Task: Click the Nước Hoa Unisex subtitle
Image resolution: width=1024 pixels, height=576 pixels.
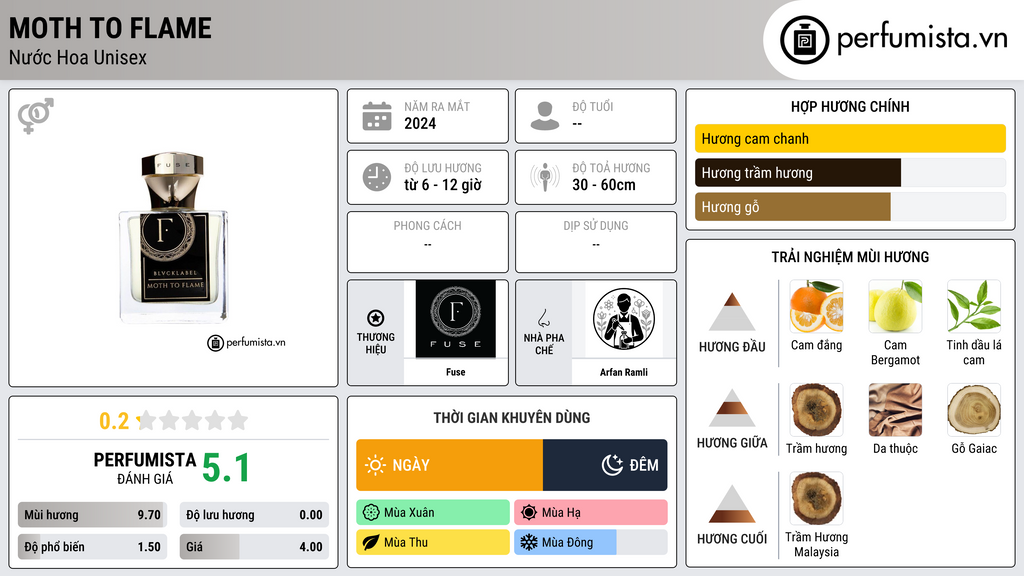Action: [78, 57]
